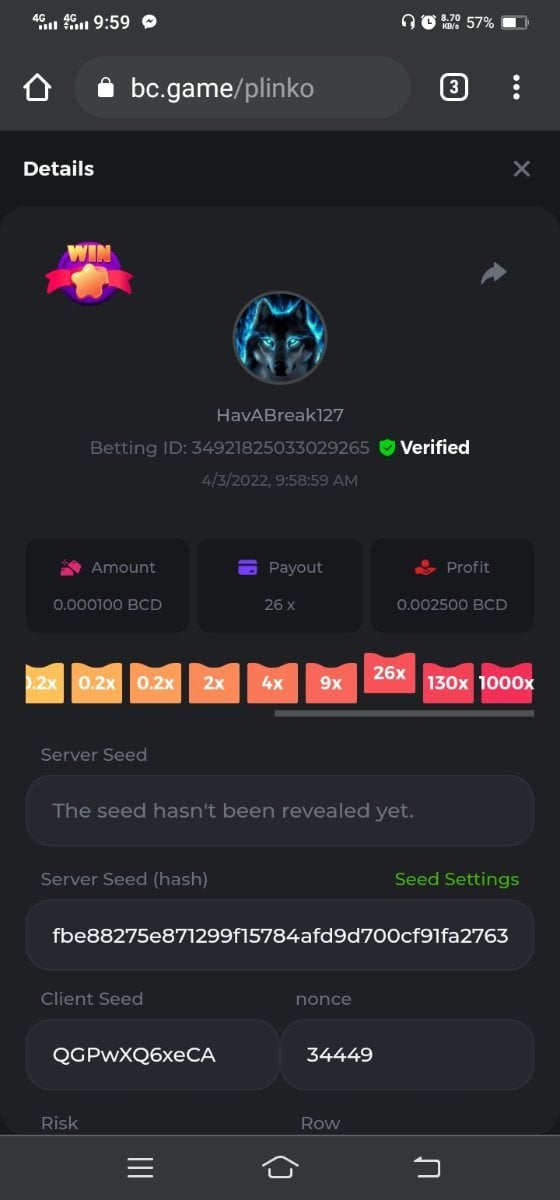Screen dimensions: 560x1200
Task: Click the 130x multiplier tile
Action: pyautogui.click(x=448, y=683)
